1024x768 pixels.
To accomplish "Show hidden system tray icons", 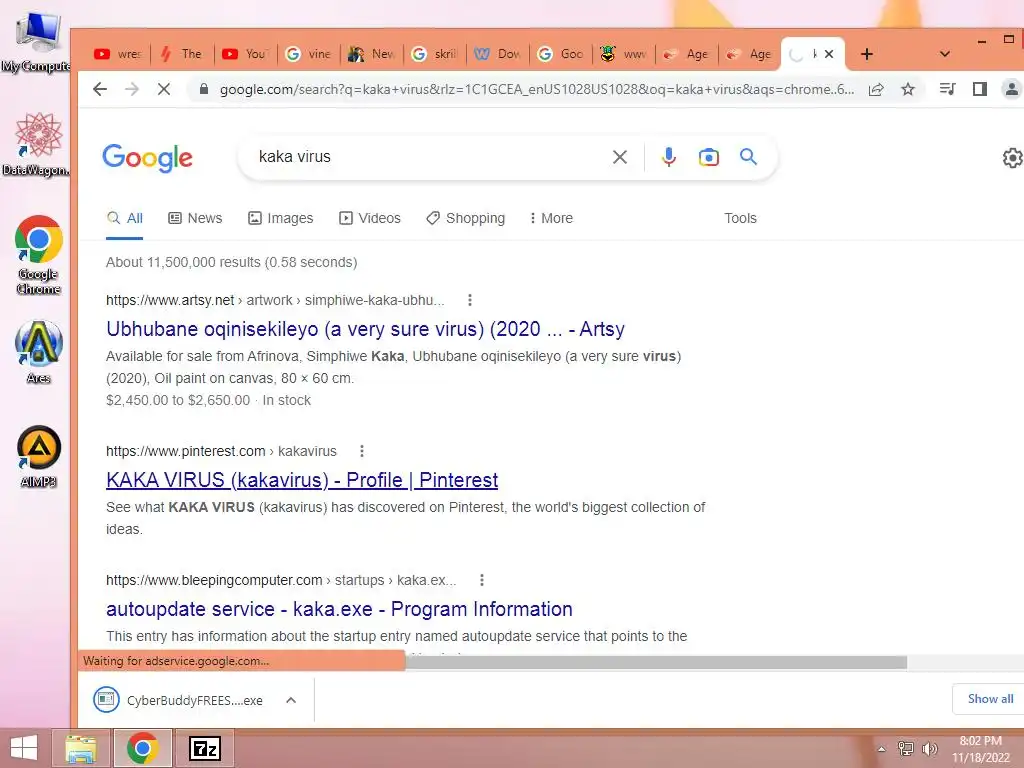I will pos(881,749).
